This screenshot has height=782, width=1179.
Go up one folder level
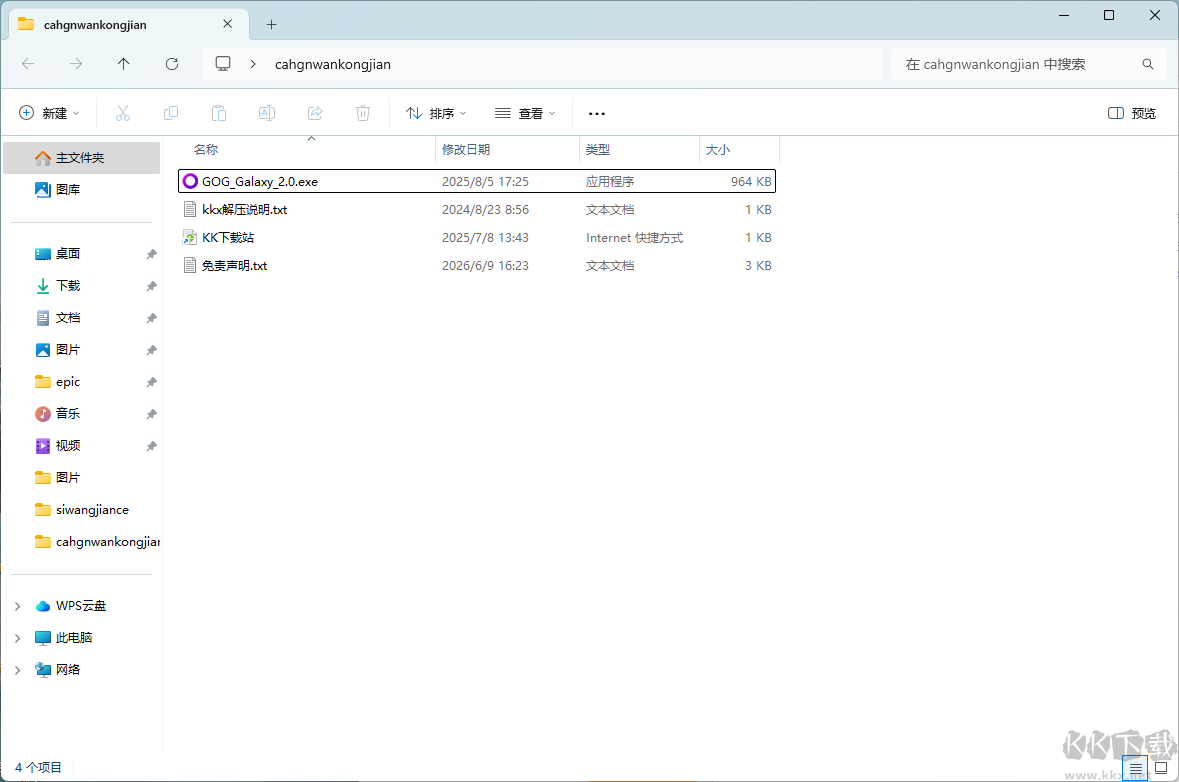coord(123,64)
